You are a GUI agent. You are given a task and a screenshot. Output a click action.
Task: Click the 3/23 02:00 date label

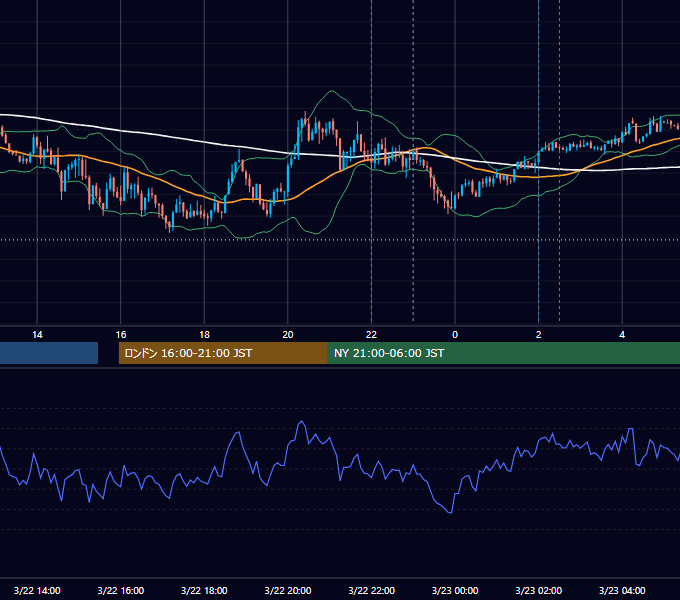[539, 590]
